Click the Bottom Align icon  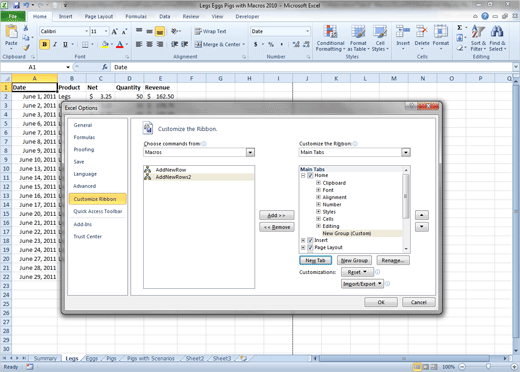coord(160,32)
